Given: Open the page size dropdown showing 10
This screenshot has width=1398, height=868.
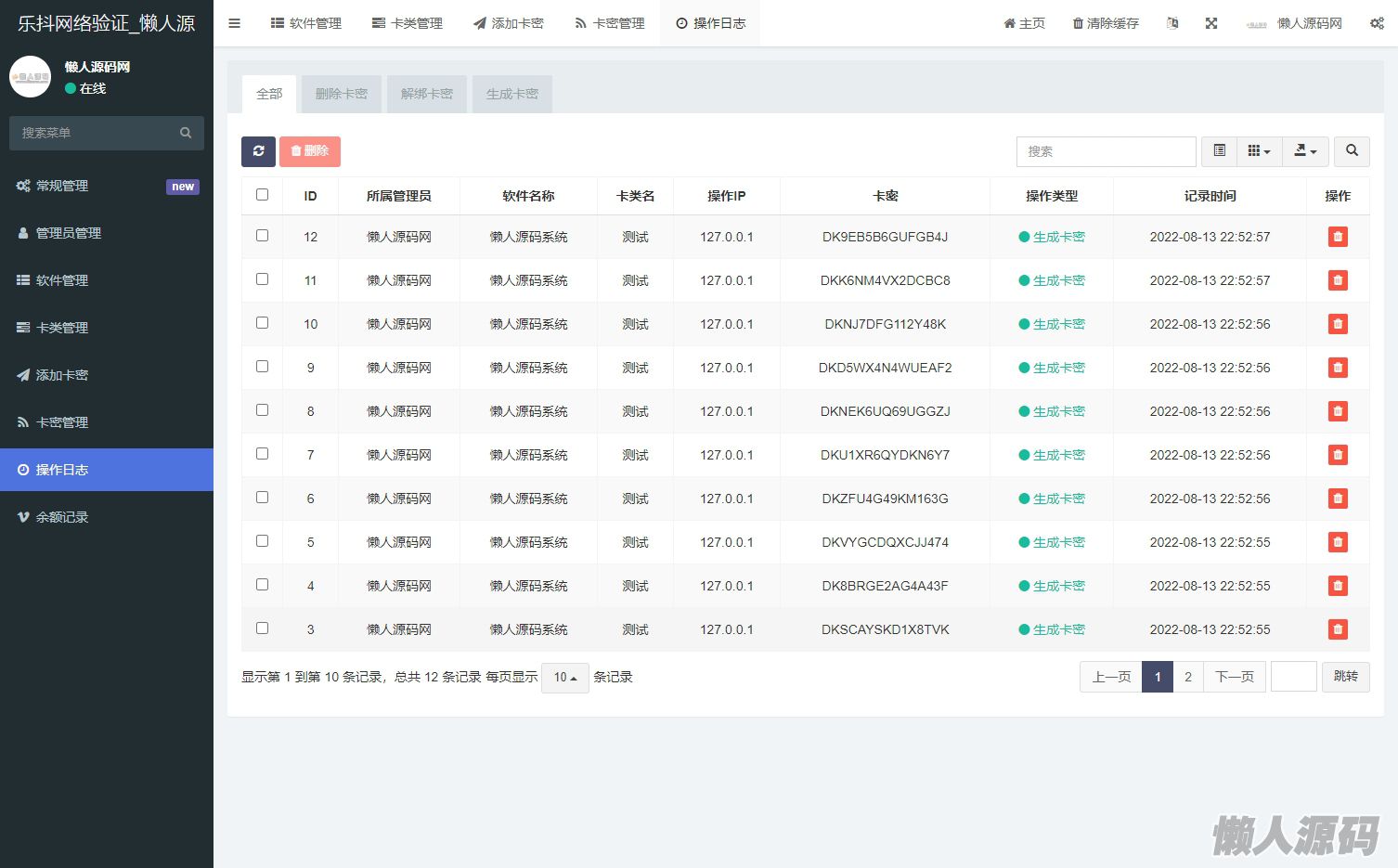Looking at the screenshot, I should [564, 678].
